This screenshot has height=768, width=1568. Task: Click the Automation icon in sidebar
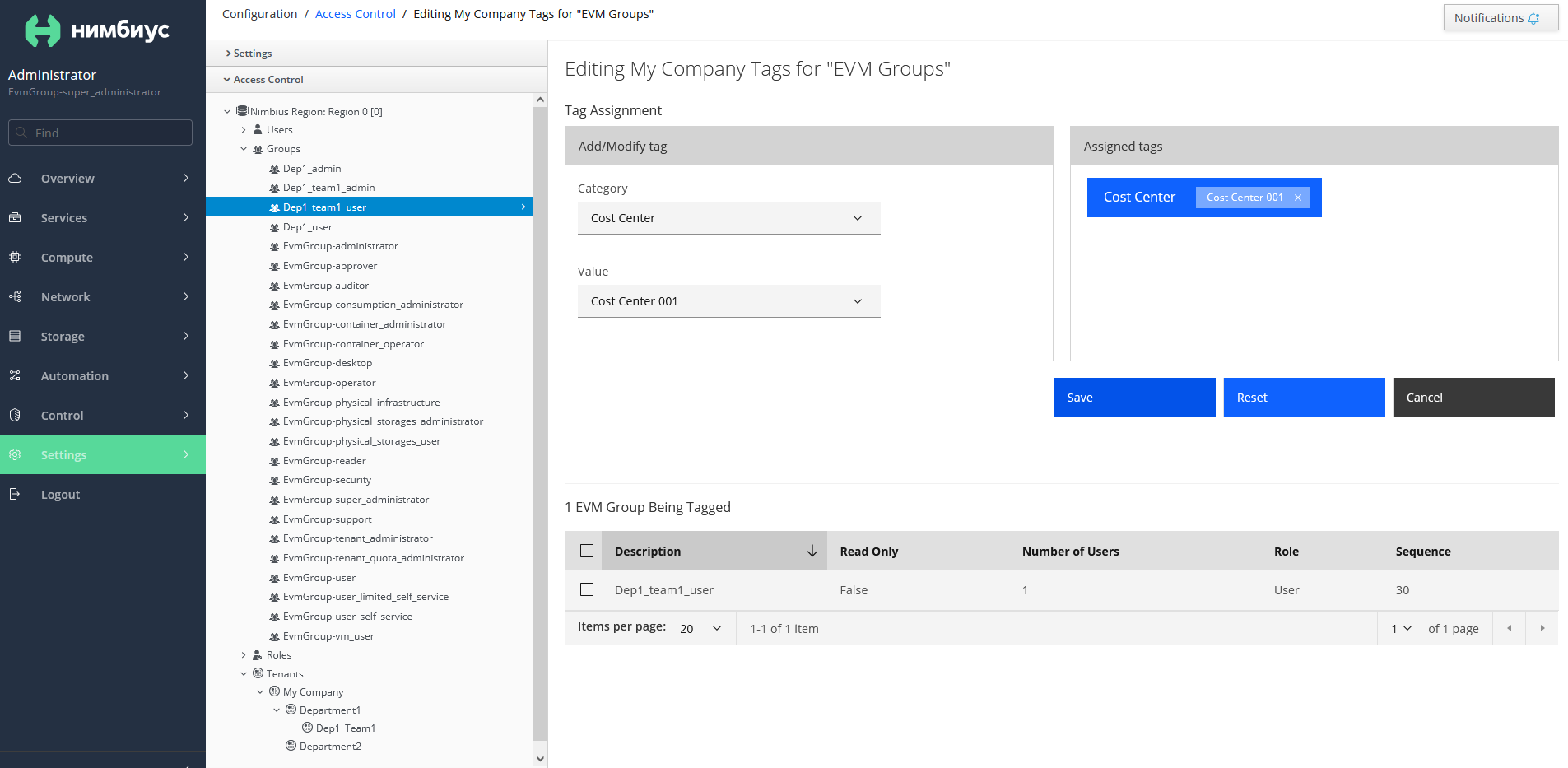click(15, 375)
